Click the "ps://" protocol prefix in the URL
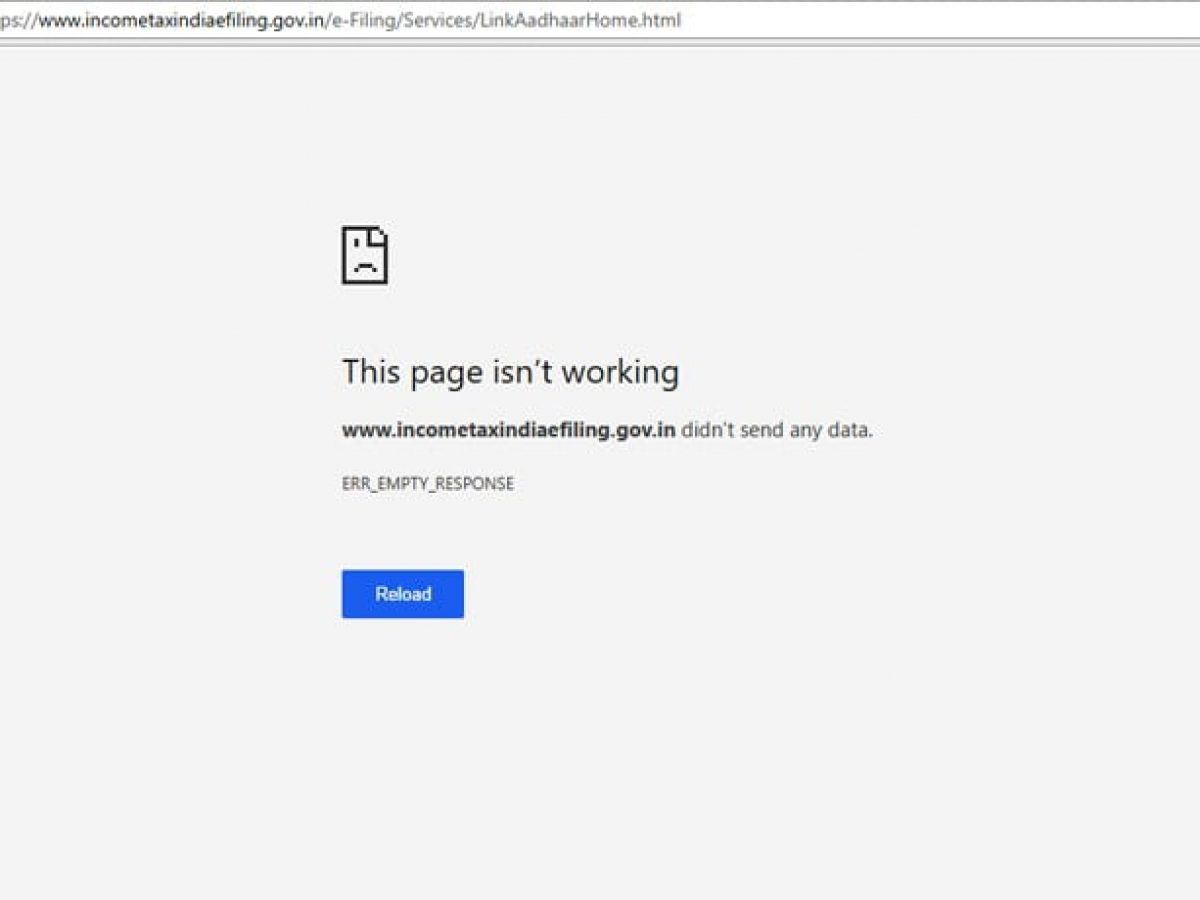Screen dimensions: 1200x900 tap(18, 21)
